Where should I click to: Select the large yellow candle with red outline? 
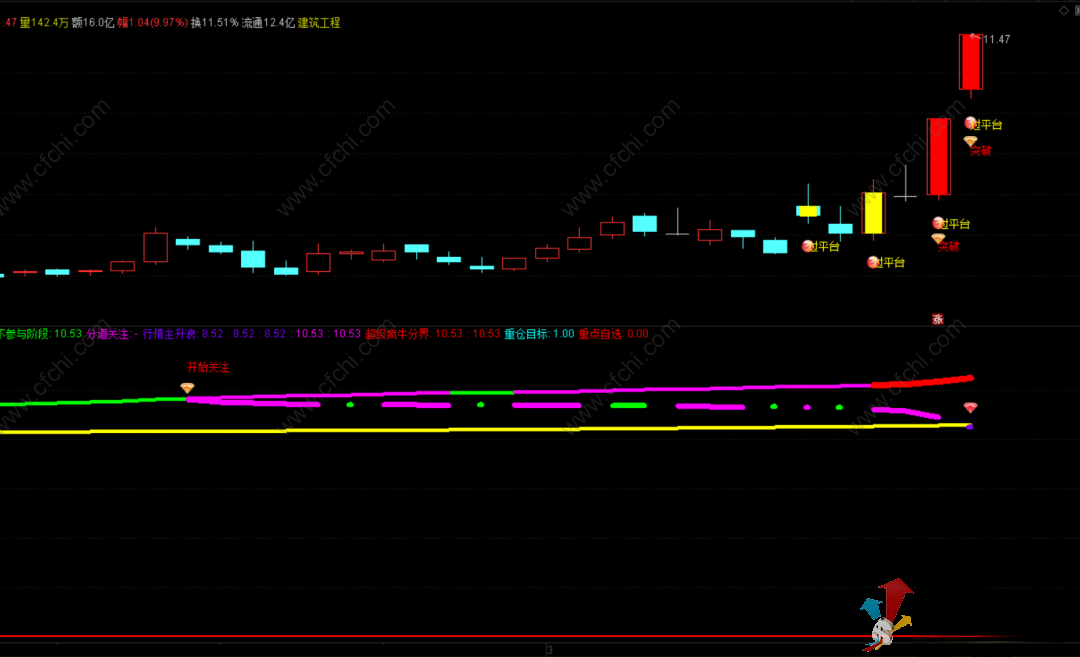click(873, 213)
